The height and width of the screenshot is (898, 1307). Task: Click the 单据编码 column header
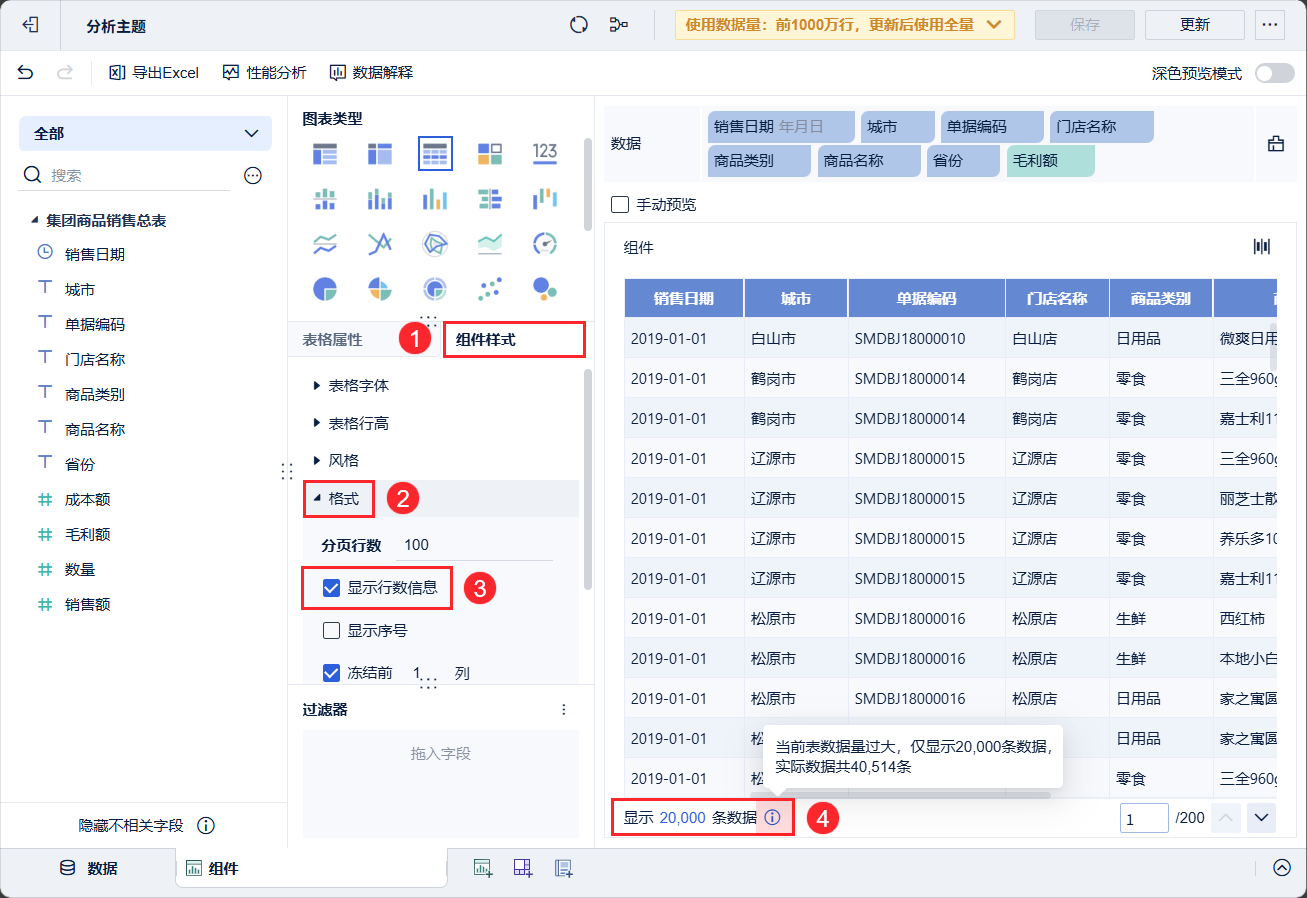tap(927, 299)
